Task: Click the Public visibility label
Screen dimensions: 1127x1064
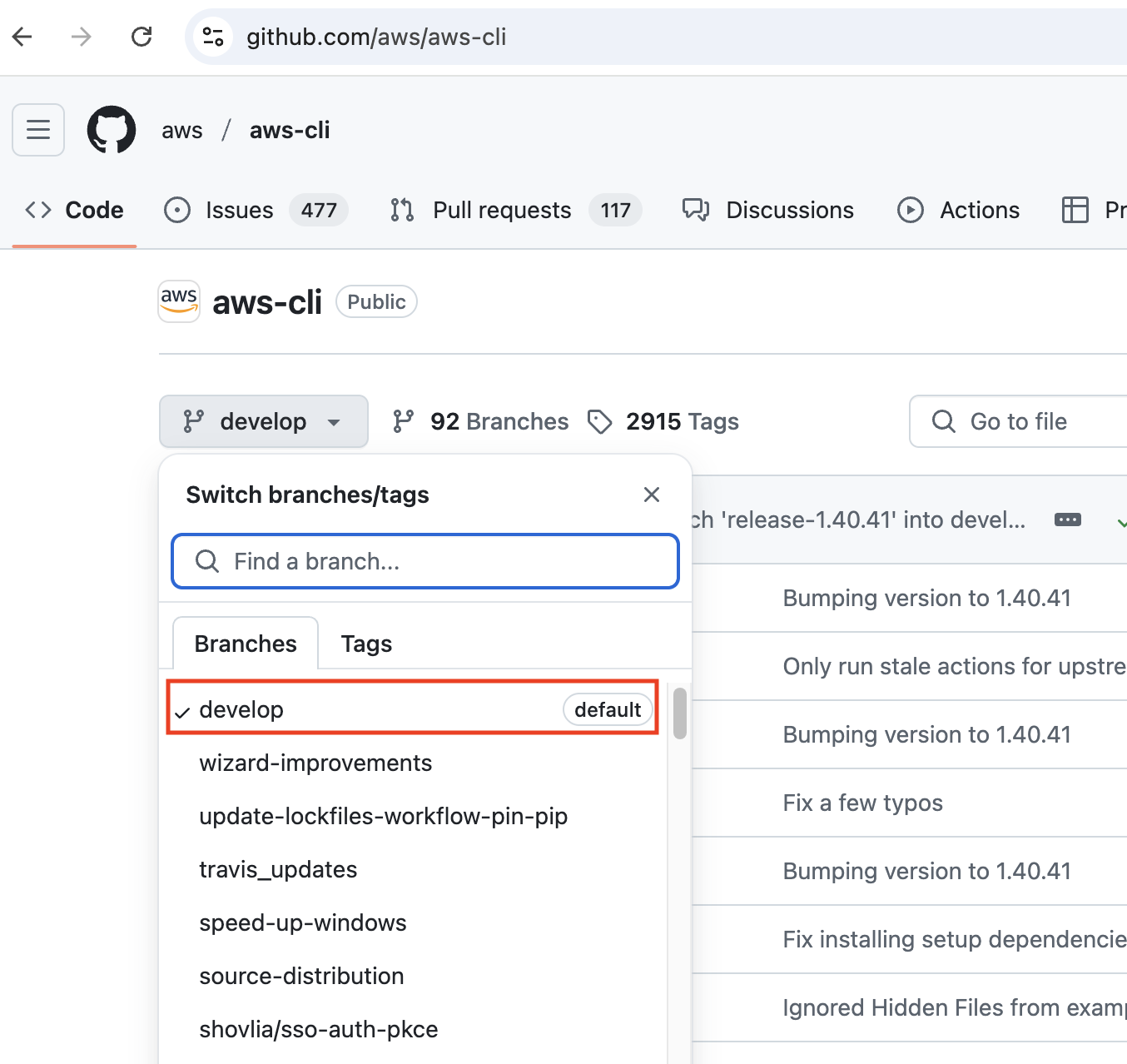Action: tap(376, 301)
